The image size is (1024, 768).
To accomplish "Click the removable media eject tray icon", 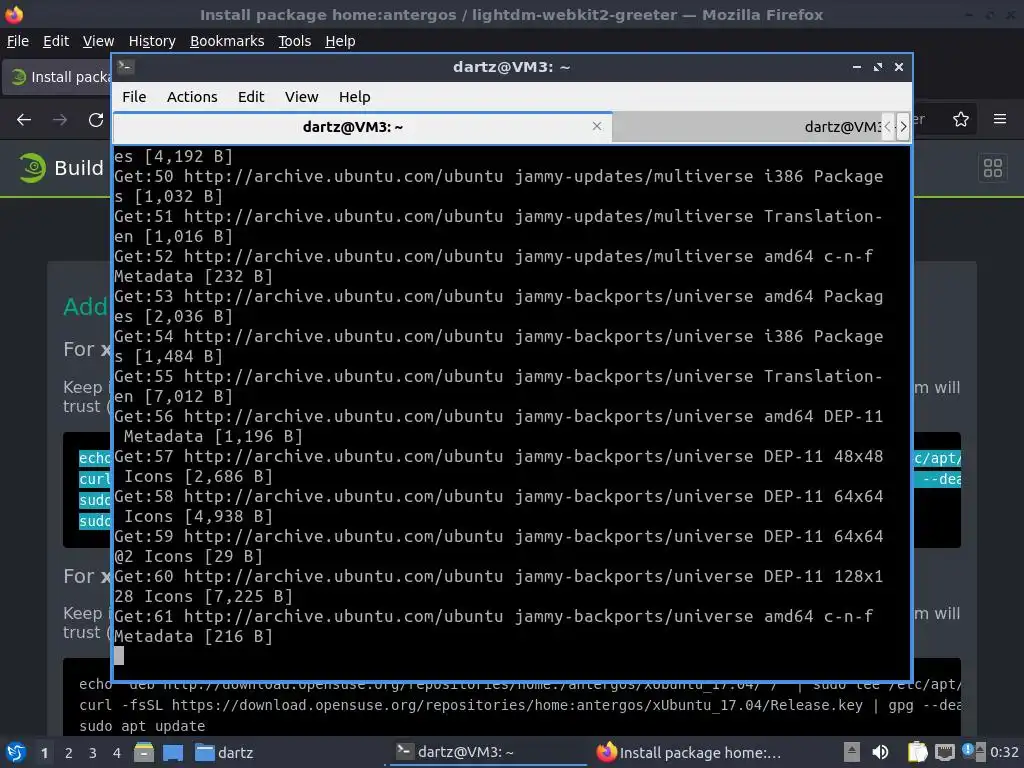I will coord(851,752).
